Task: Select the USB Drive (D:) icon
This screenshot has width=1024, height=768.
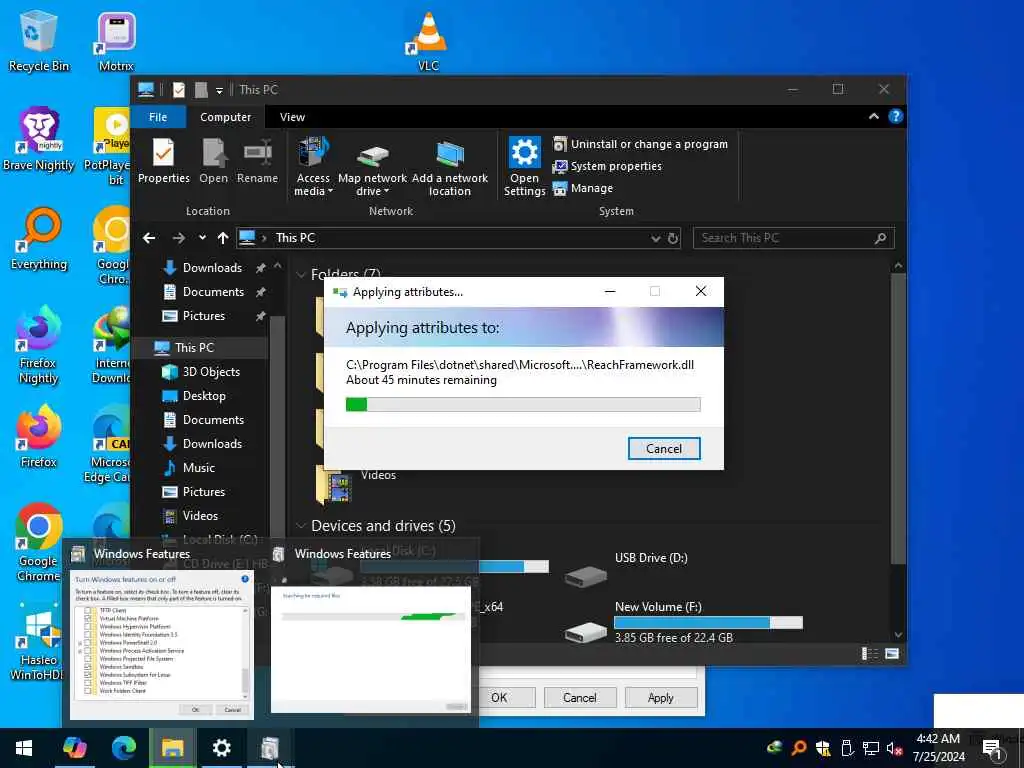Action: click(x=586, y=576)
